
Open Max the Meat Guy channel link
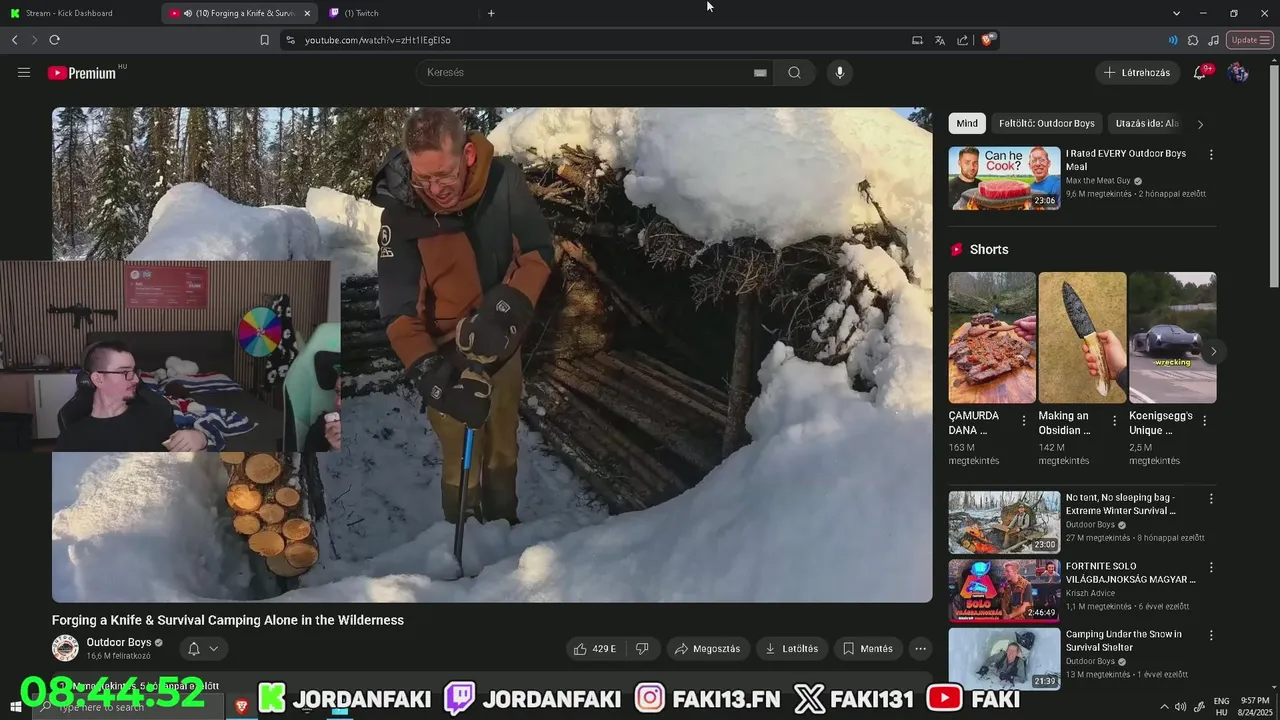(x=1098, y=181)
